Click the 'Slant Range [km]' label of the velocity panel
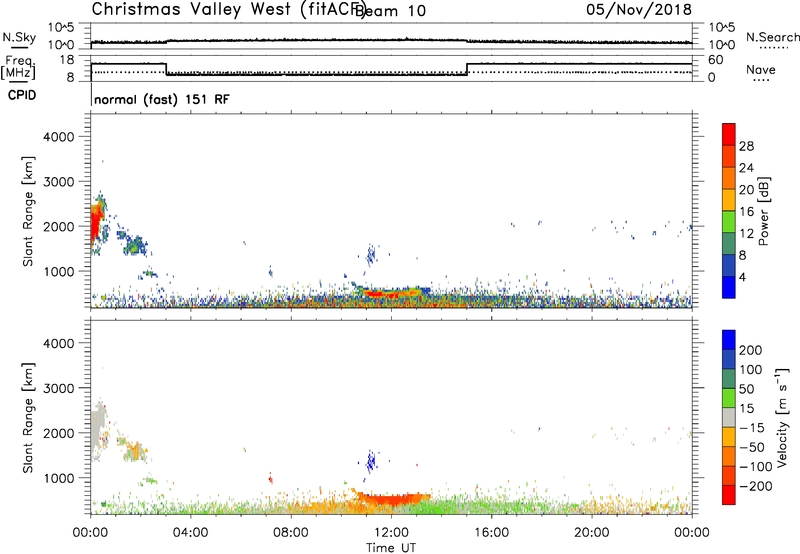The width and height of the screenshot is (800, 554). (x=28, y=417)
